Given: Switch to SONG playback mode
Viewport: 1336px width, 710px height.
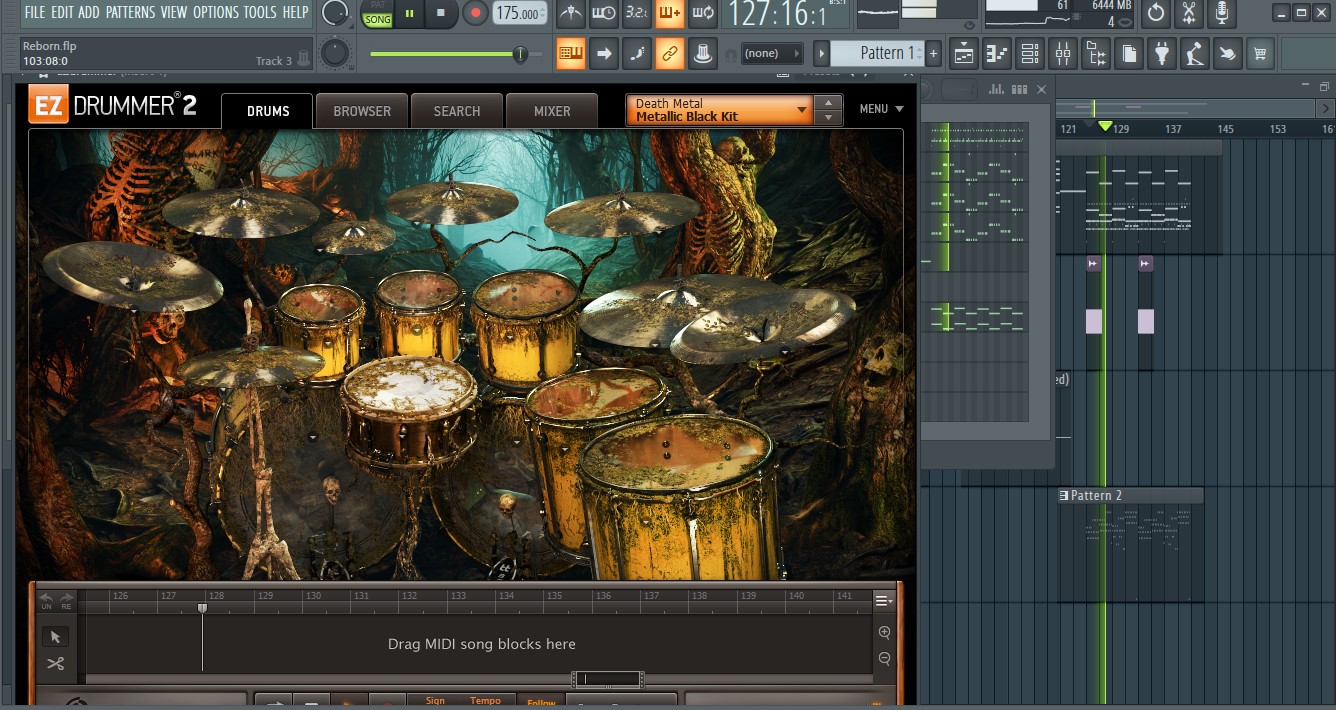Looking at the screenshot, I should click(x=377, y=19).
